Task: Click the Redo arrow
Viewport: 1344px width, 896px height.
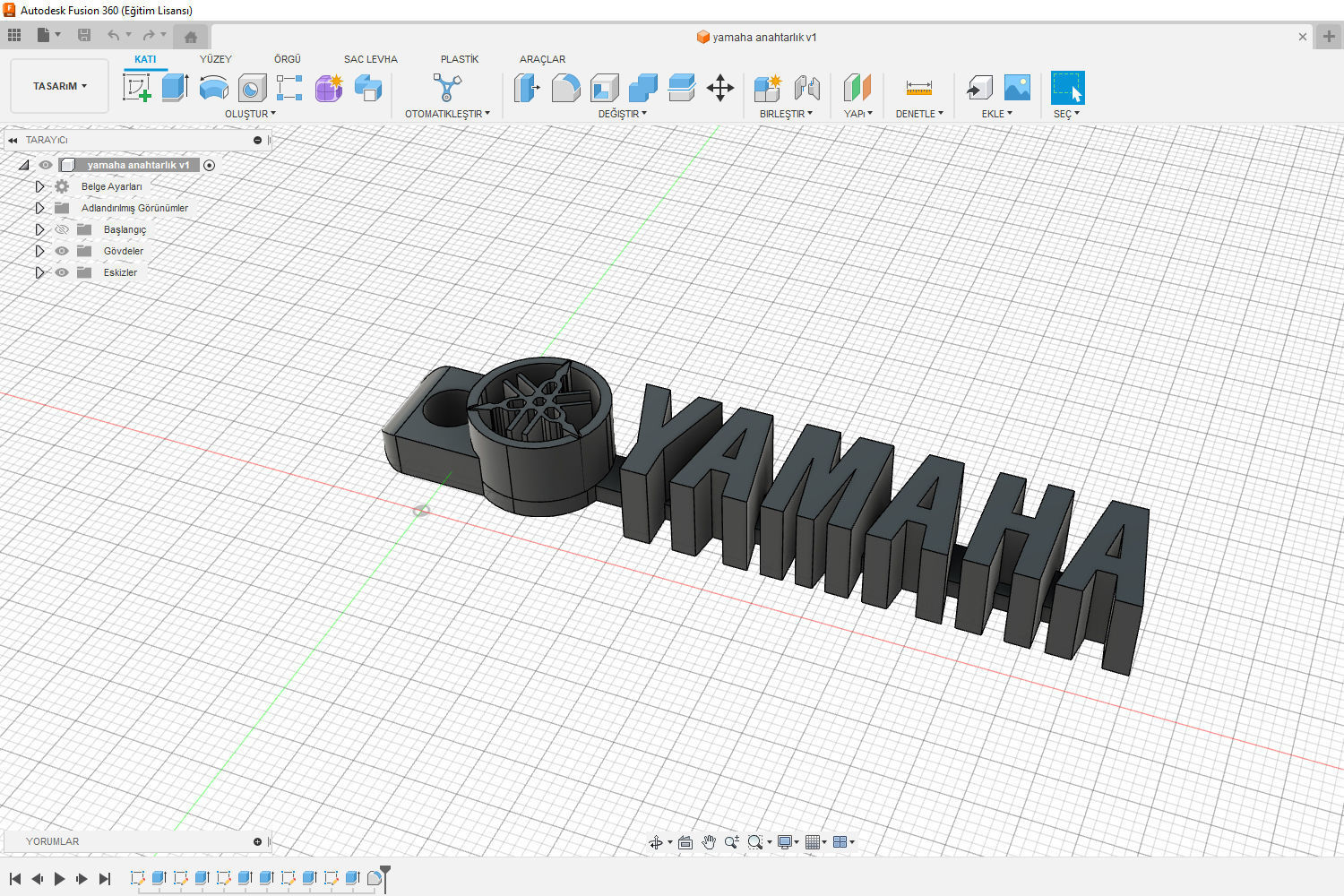Action: pyautogui.click(x=149, y=35)
